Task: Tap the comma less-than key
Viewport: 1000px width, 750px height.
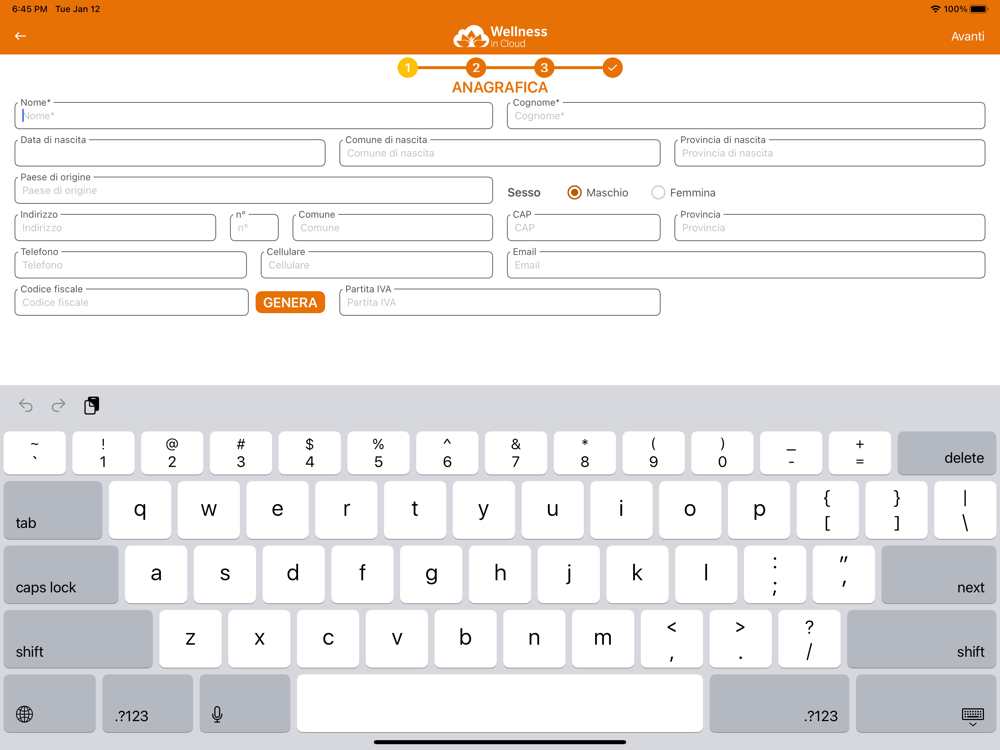Action: (672, 639)
